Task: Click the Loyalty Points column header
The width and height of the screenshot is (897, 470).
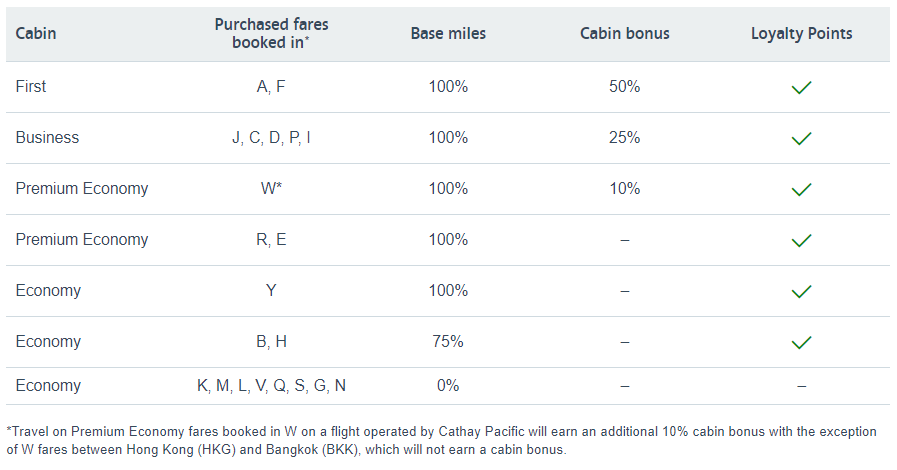Action: (801, 33)
